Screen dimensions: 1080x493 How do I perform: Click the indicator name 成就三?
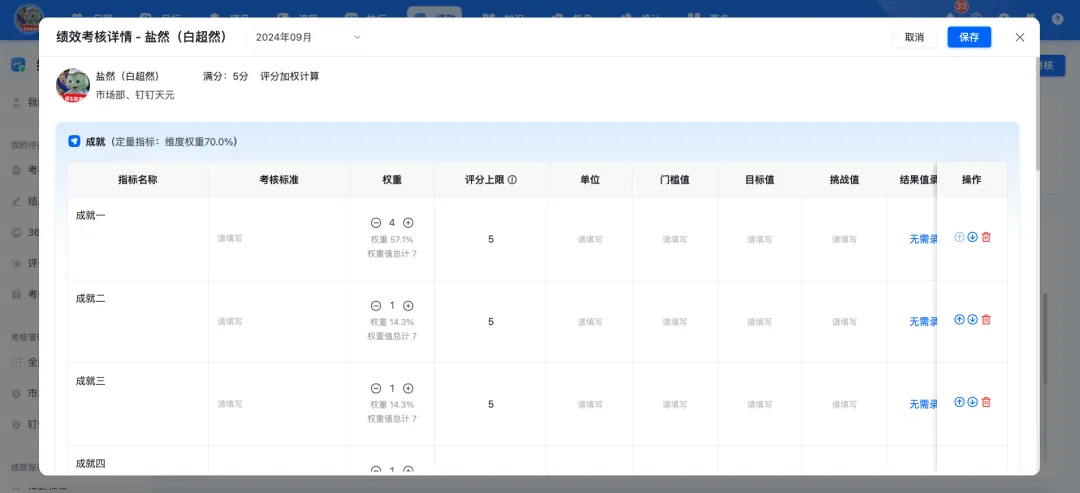(x=90, y=381)
